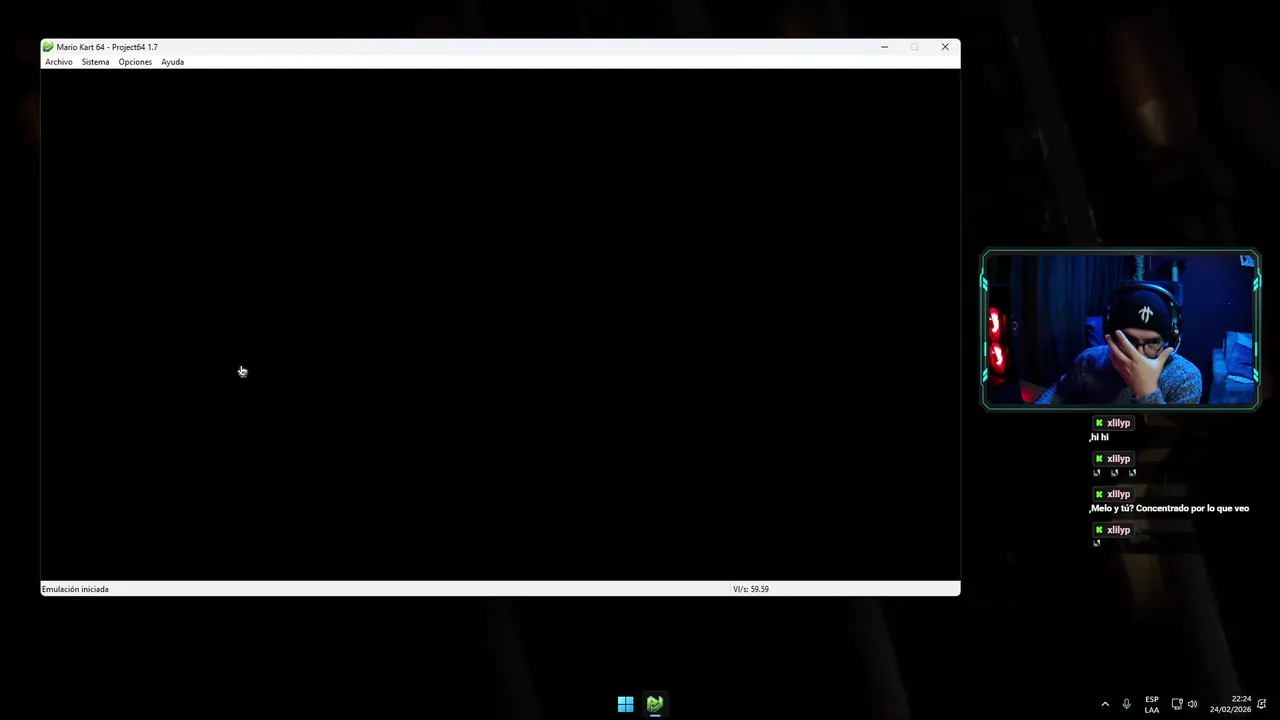Switch the ESP LAA input language

(1152, 704)
